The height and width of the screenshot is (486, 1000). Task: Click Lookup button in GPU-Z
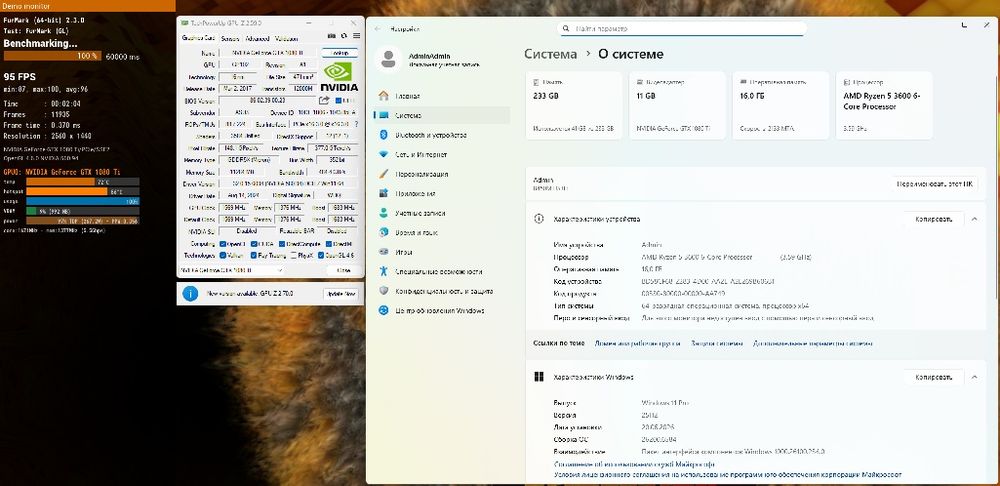click(339, 53)
